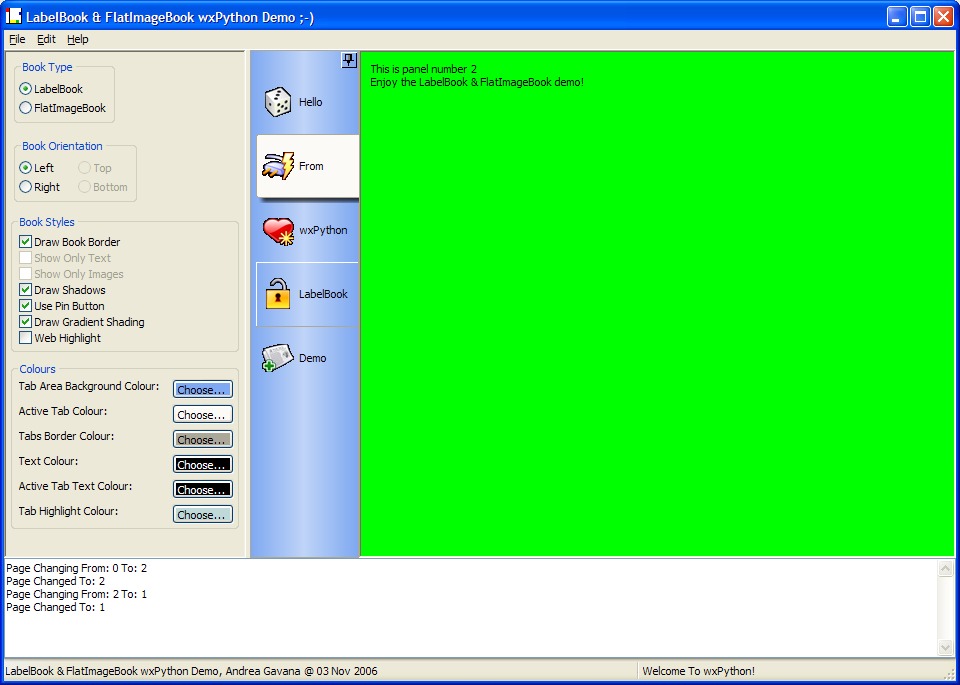Uncheck Draw Gradient Shading
This screenshot has height=685, width=960.
(26, 322)
